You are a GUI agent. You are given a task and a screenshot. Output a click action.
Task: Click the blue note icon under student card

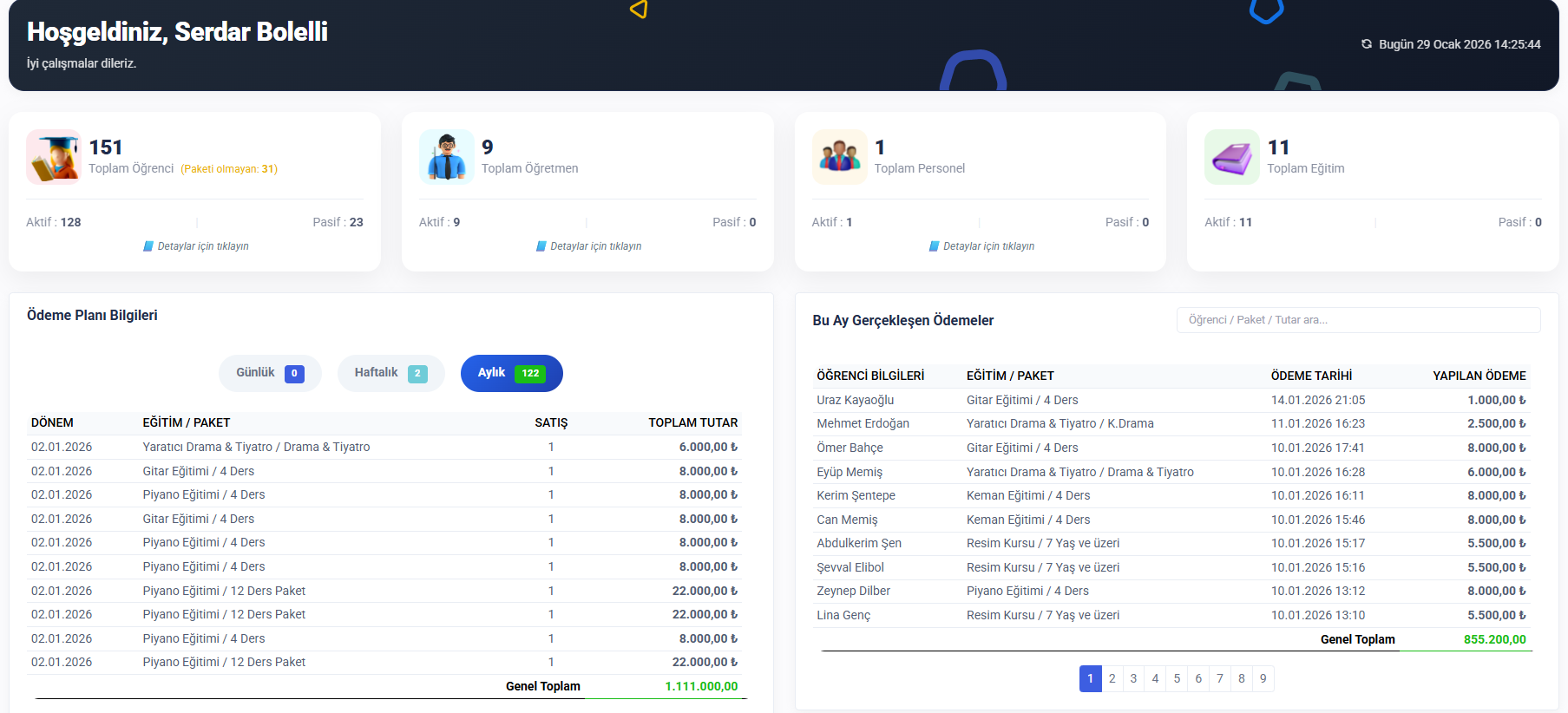(148, 246)
